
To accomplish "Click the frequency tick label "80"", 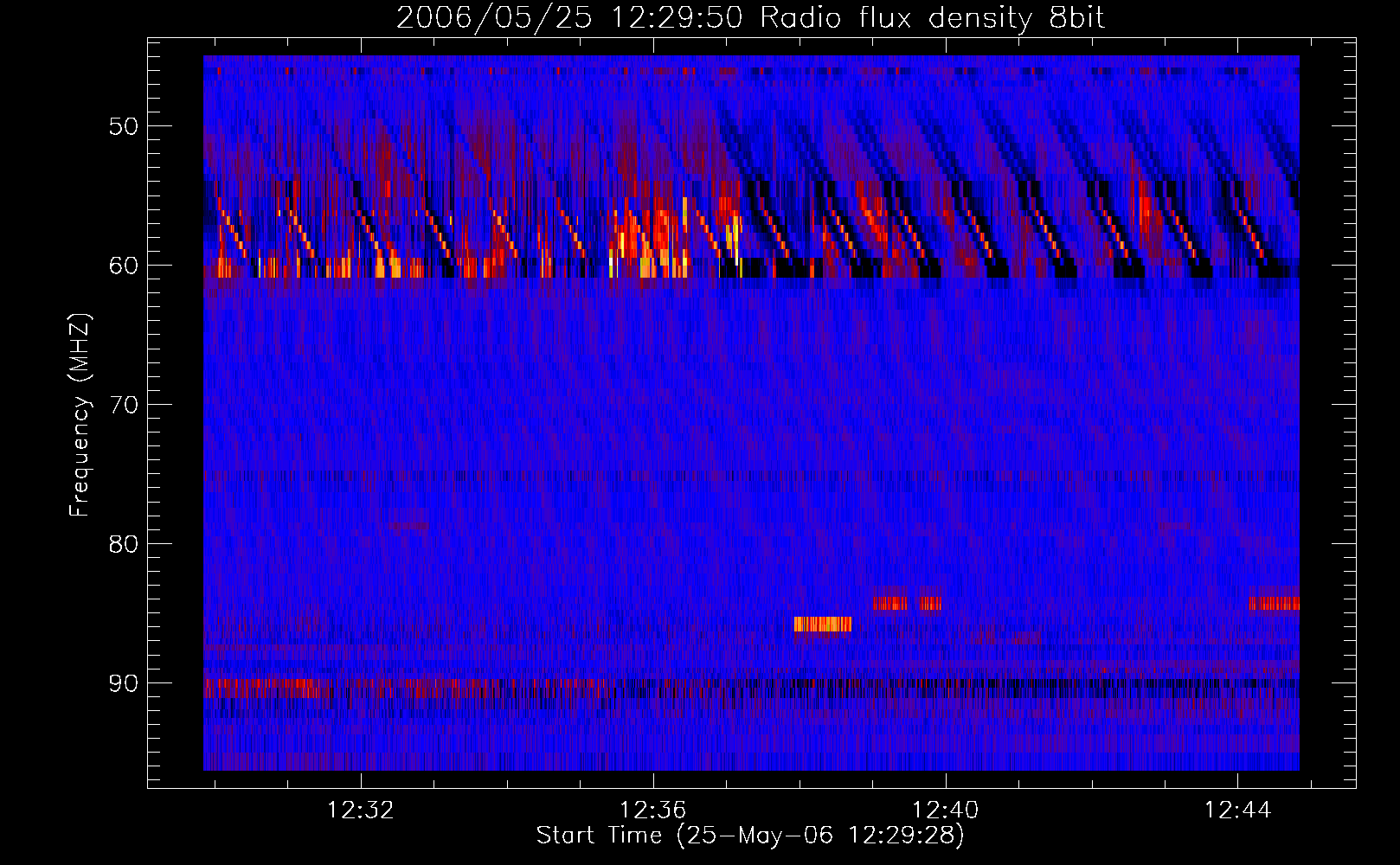I will tap(124, 544).
